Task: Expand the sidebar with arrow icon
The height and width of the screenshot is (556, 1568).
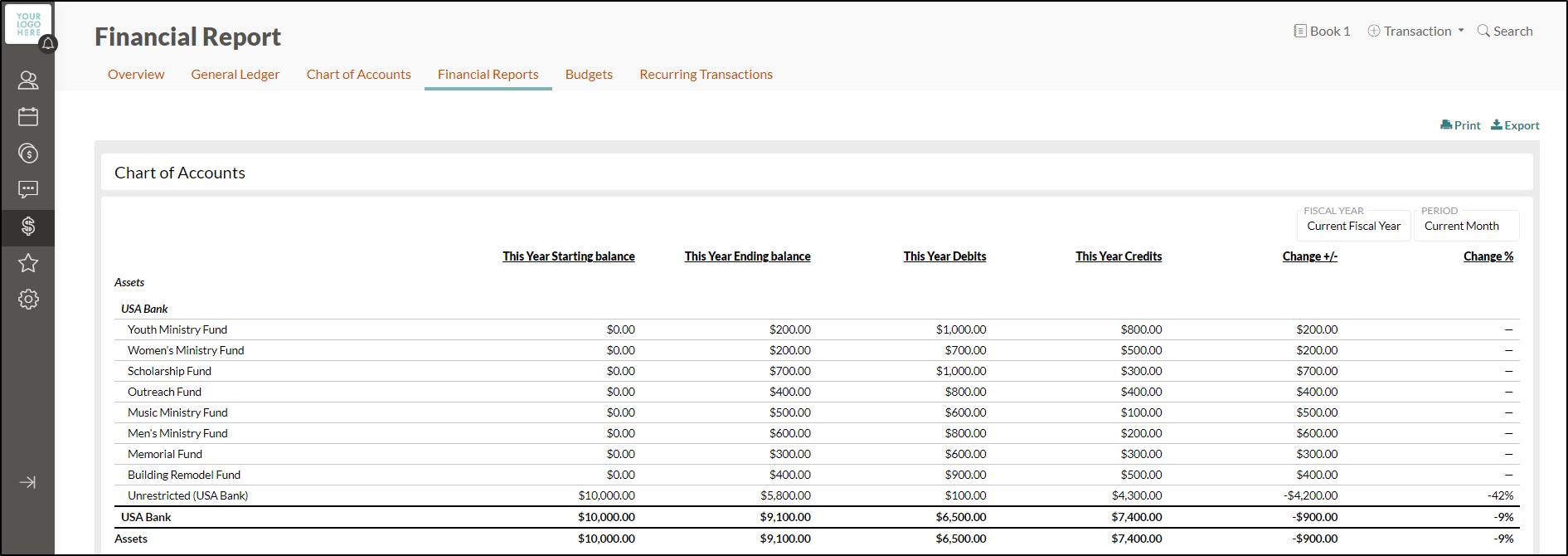Action: click(27, 482)
